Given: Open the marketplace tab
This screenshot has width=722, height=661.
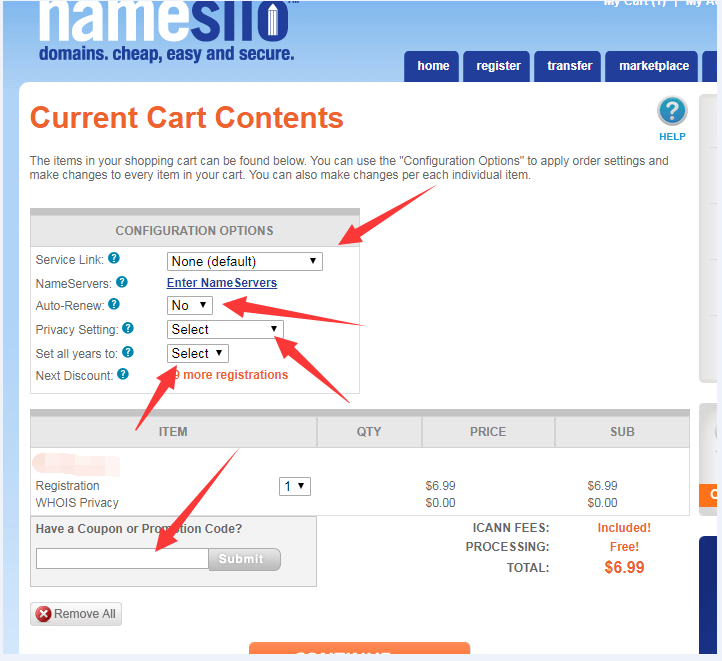Looking at the screenshot, I should point(654,66).
